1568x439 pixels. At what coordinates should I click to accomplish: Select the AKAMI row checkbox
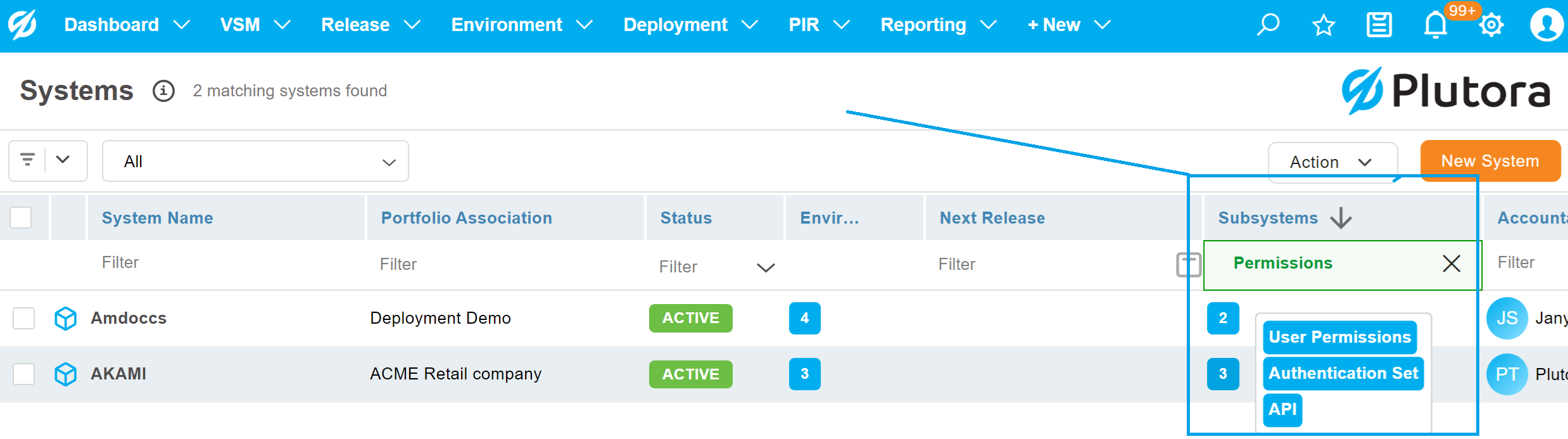pyautogui.click(x=24, y=374)
